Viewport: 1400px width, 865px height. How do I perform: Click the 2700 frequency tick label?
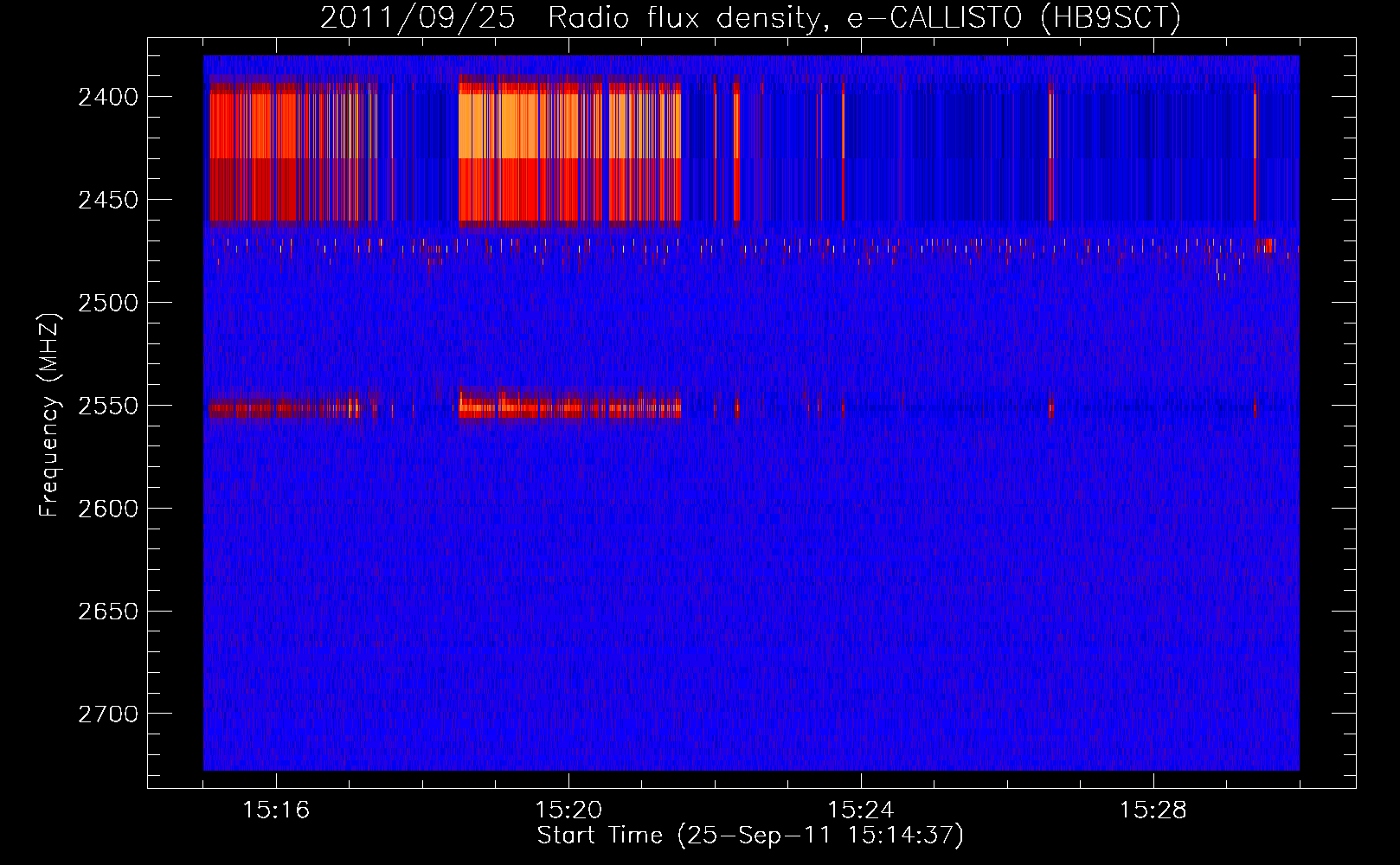click(x=108, y=714)
